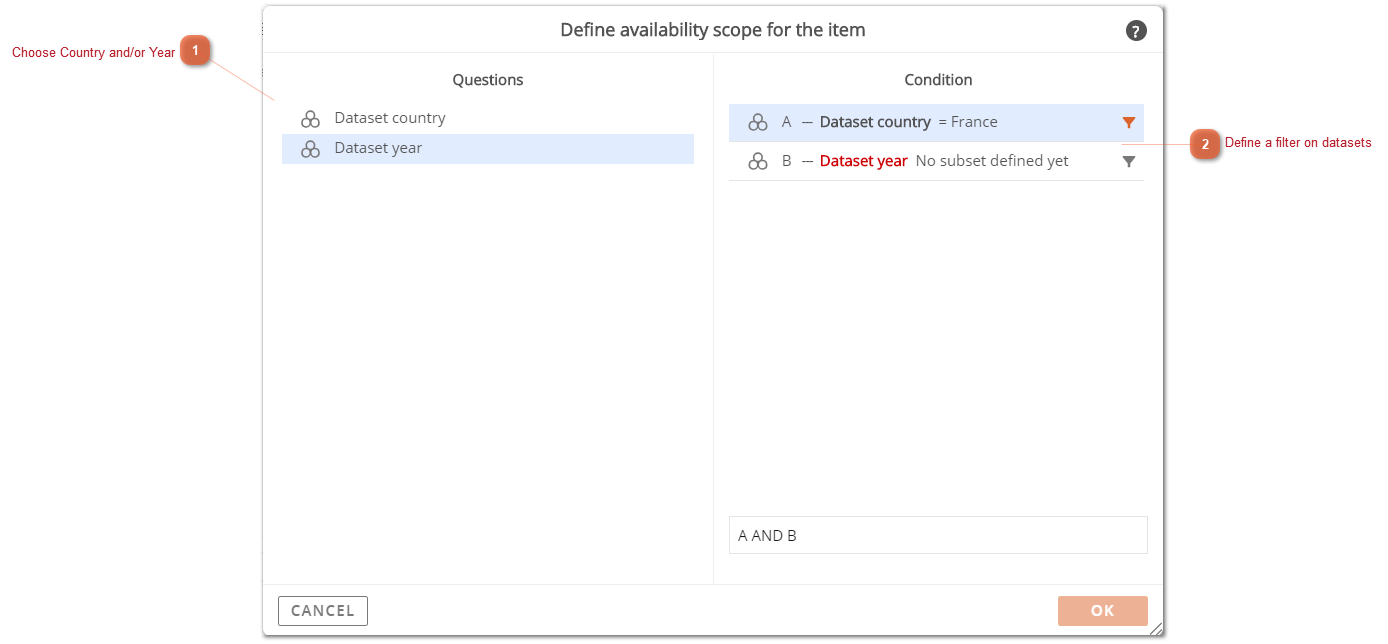Click the dialog resize grip corner
1388x644 pixels.
(x=1156, y=629)
